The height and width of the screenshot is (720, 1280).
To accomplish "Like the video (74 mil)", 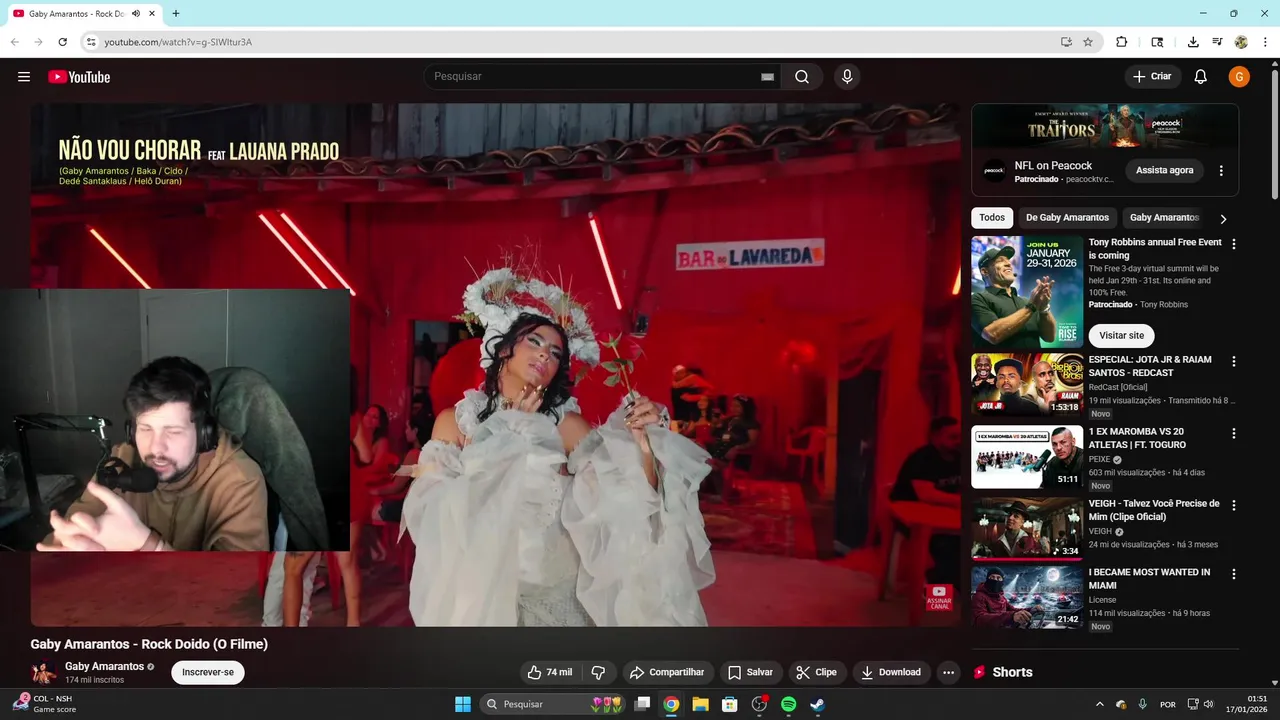I will pos(550,672).
